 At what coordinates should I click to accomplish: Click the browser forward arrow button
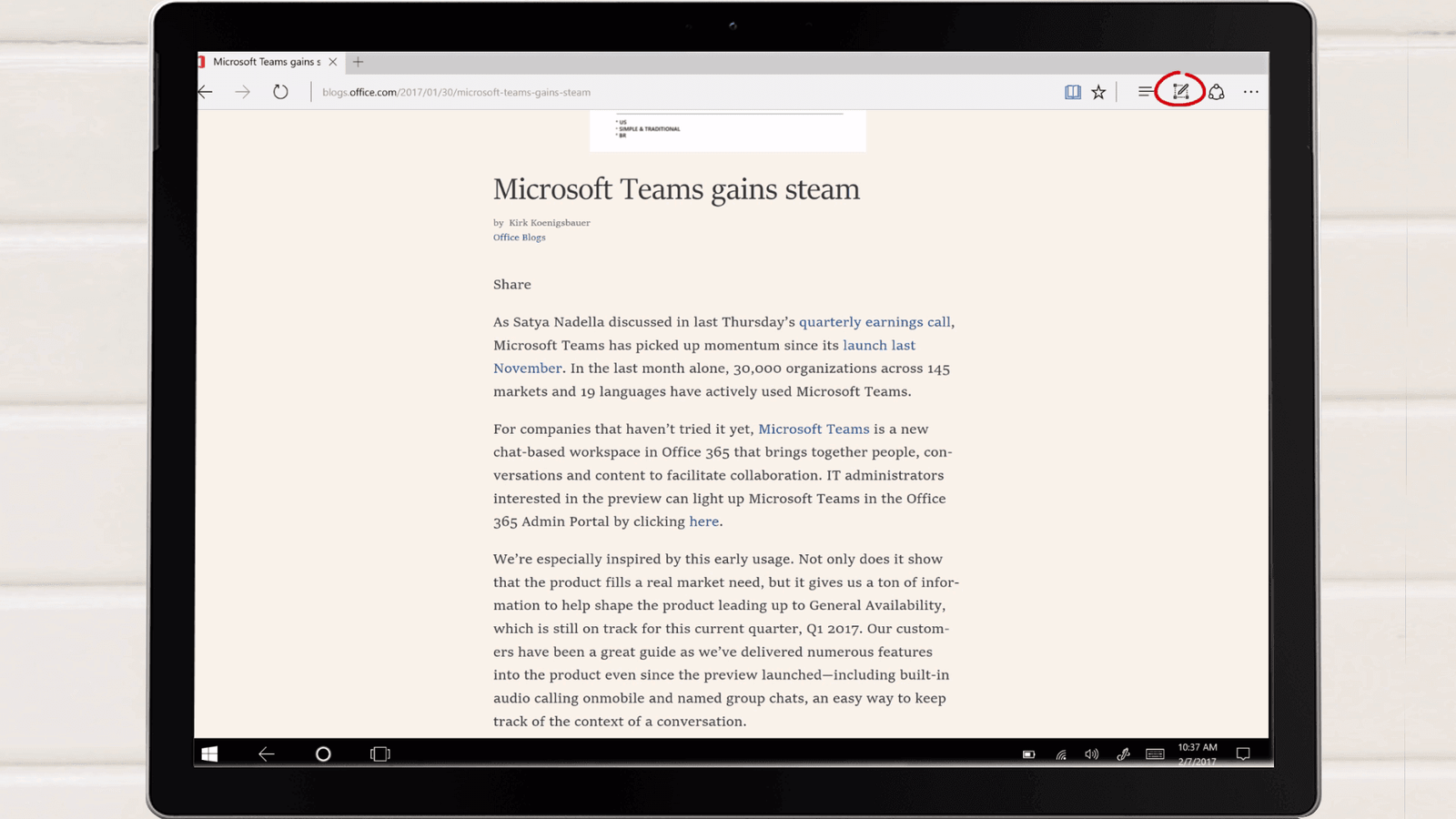pos(242,92)
